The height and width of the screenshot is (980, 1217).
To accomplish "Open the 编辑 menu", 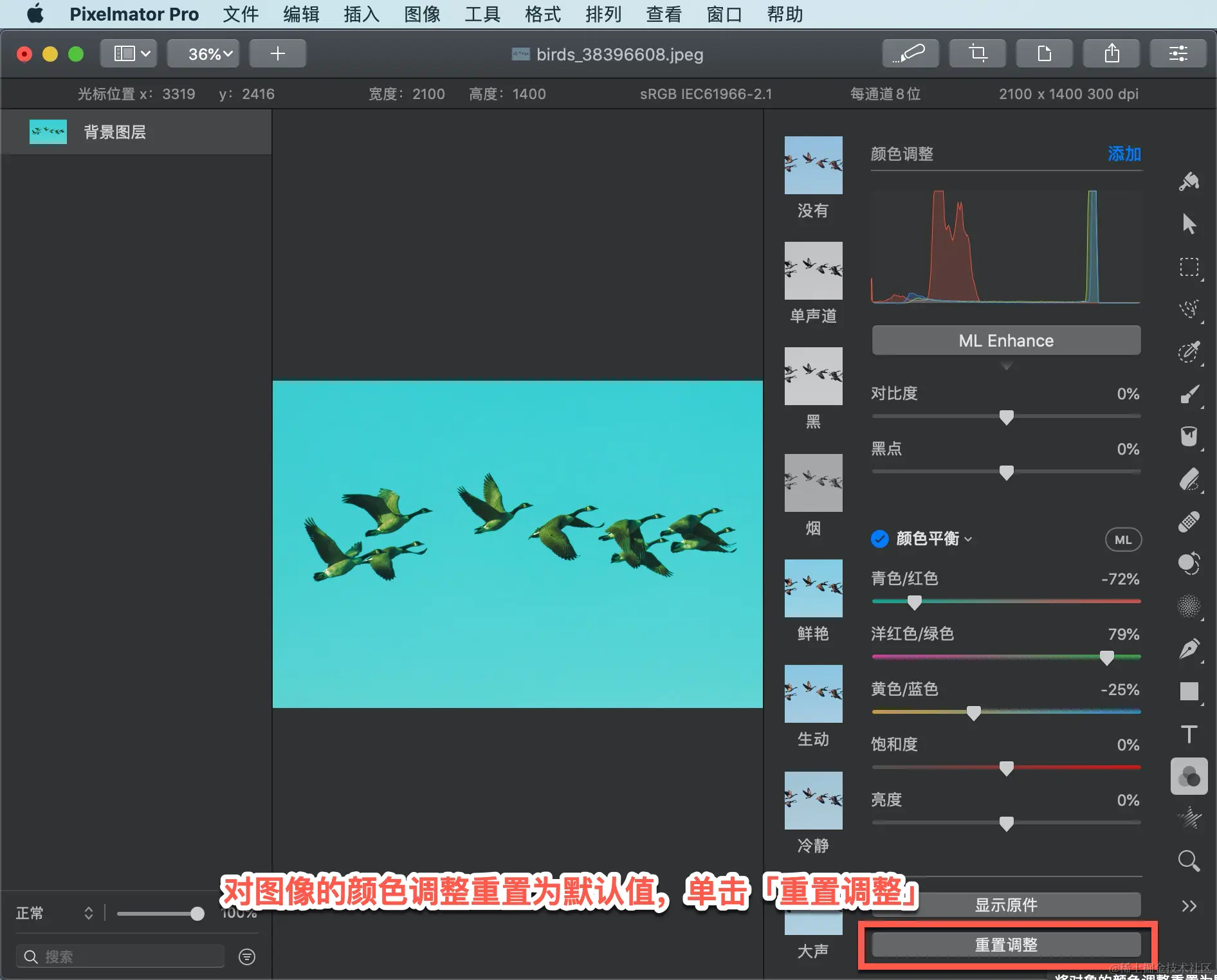I will coord(301,14).
